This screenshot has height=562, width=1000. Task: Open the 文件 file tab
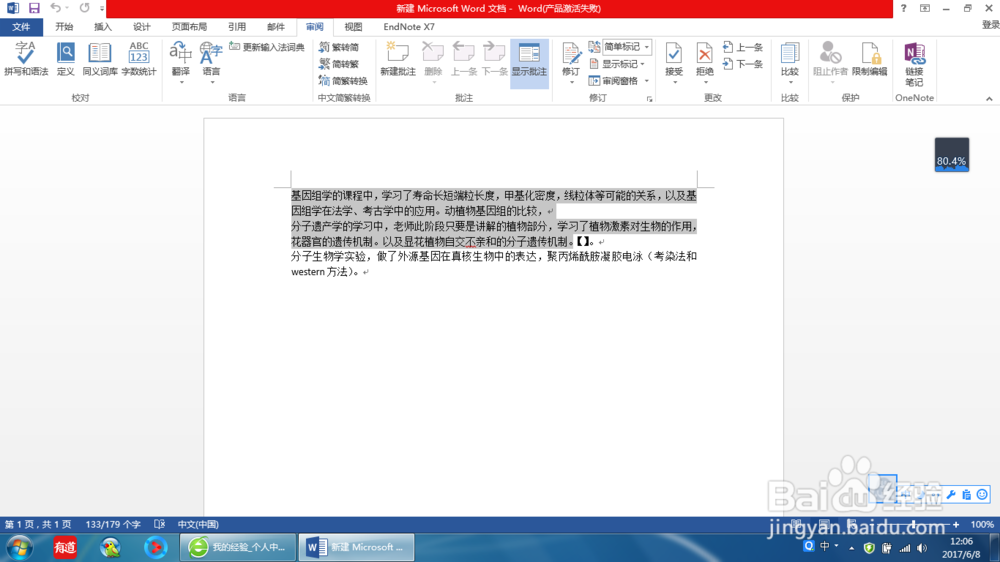(21, 27)
